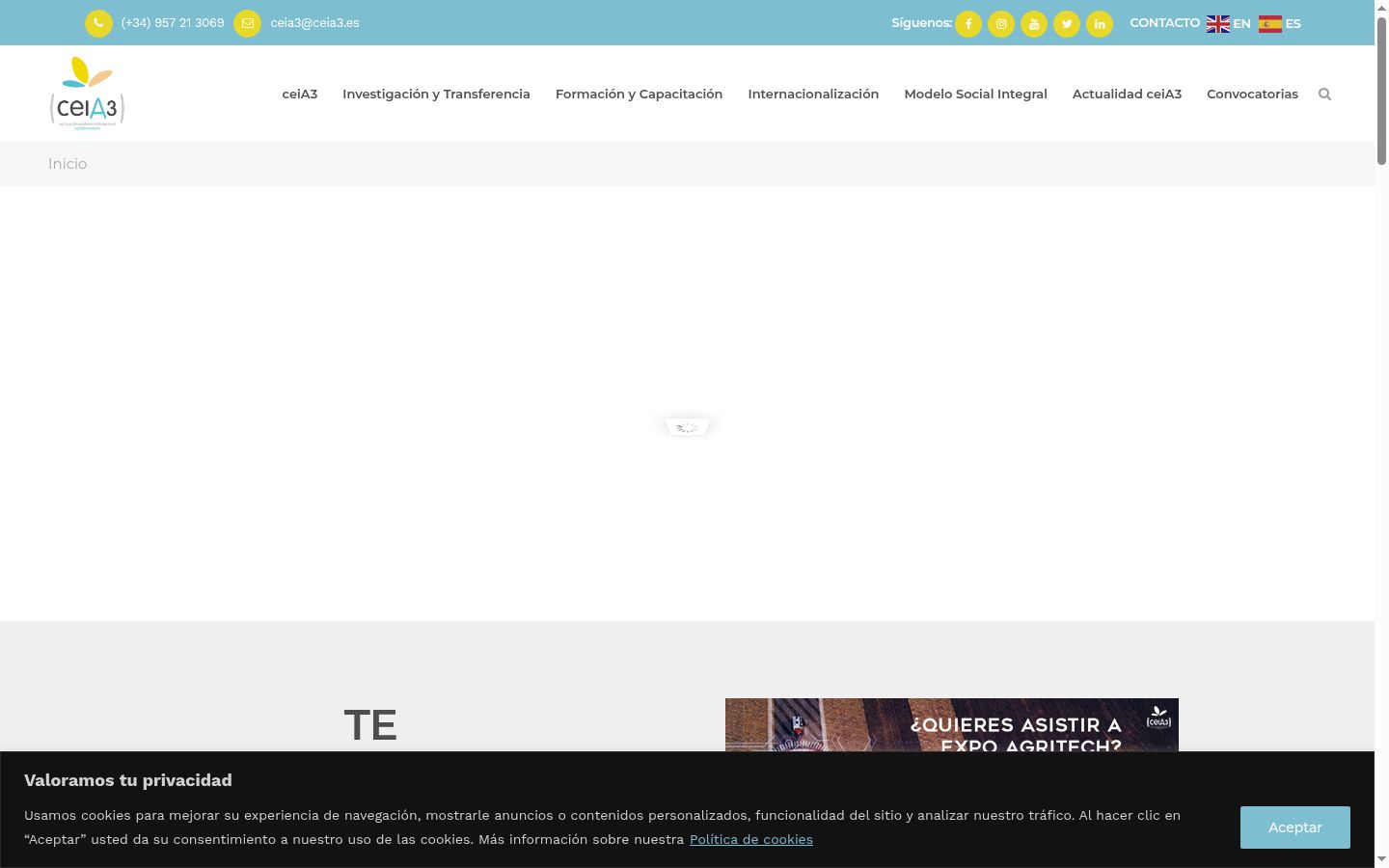
Task: Open Actualidad ceiA3 menu
Action: point(1127,94)
